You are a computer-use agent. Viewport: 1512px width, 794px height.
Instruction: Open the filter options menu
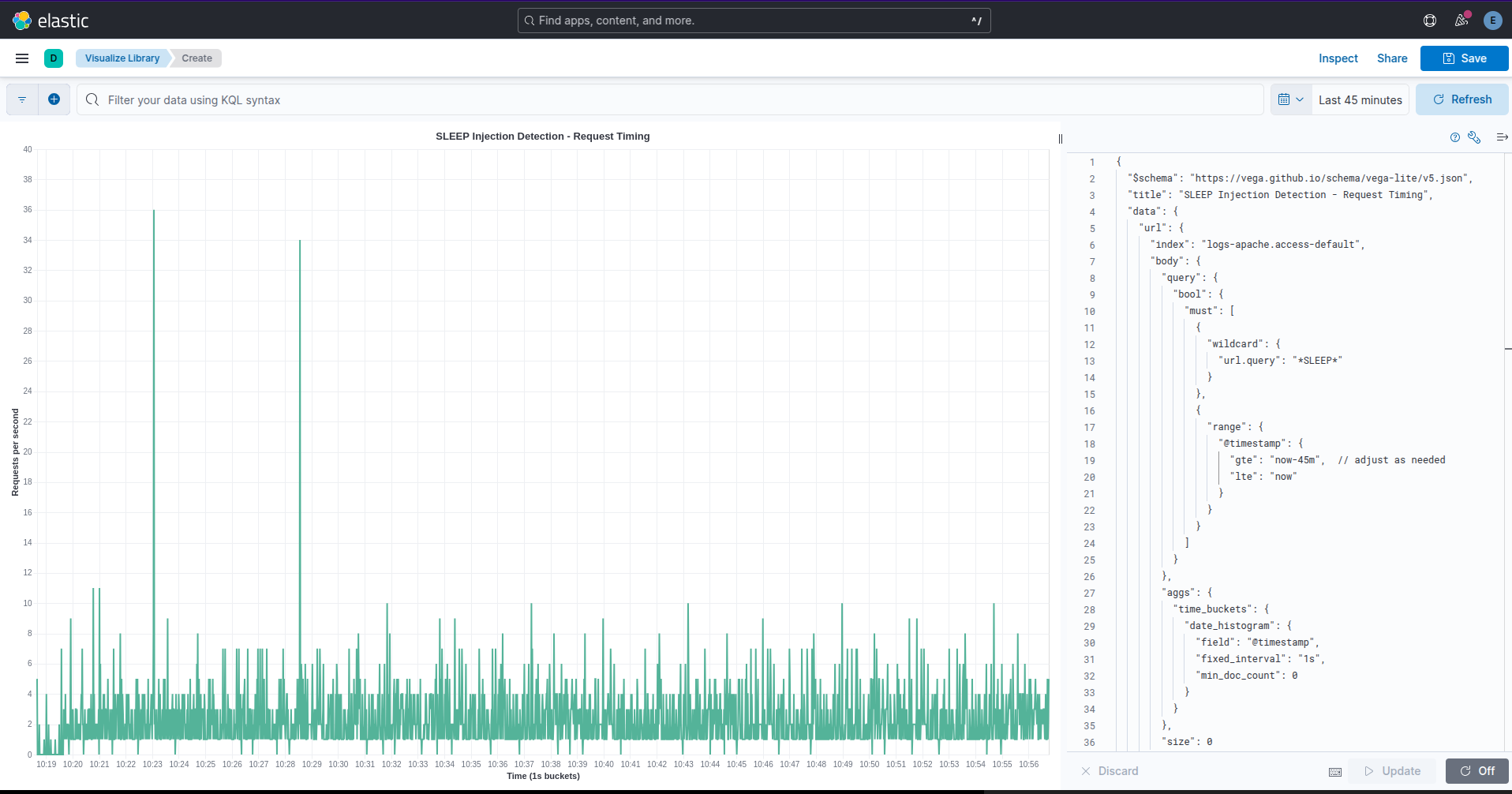click(22, 99)
